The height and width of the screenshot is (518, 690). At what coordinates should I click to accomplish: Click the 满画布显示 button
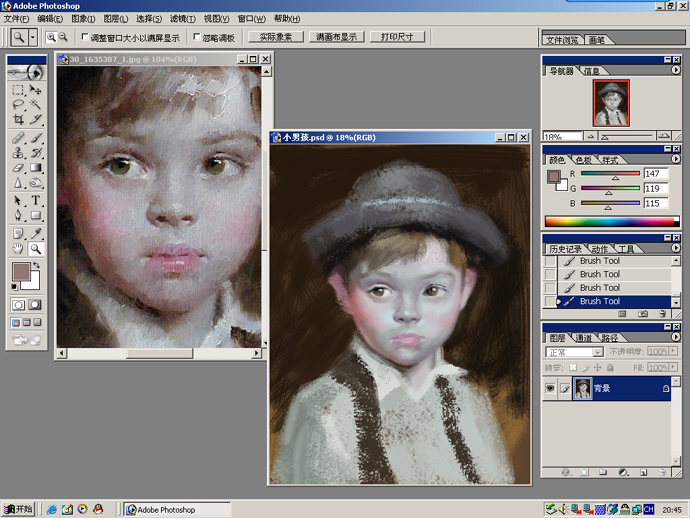pyautogui.click(x=337, y=37)
